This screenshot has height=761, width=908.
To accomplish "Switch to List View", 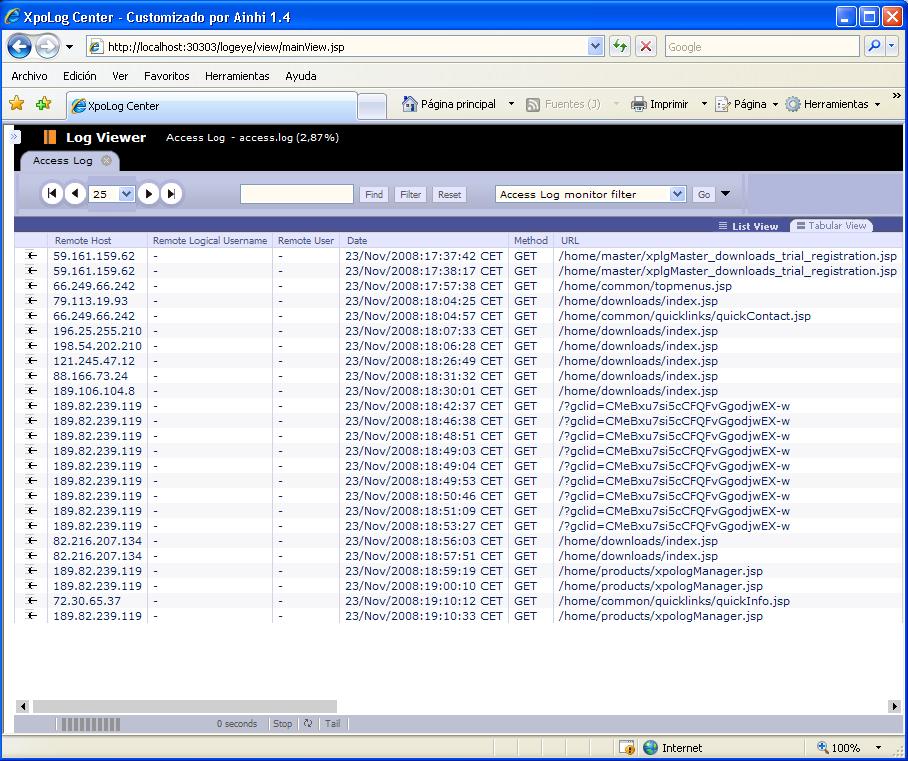I will 748,226.
